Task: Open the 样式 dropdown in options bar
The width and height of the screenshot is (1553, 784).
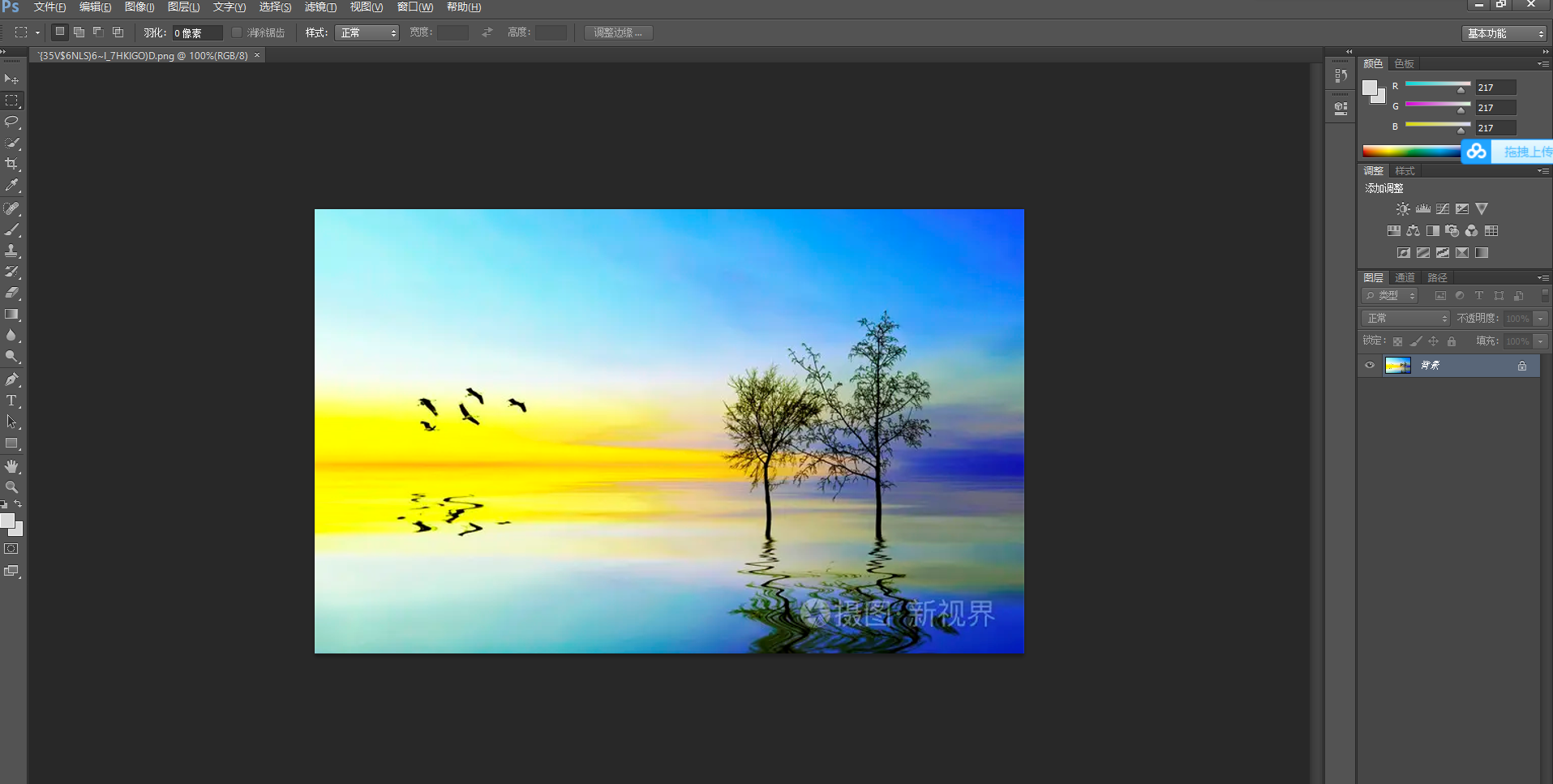Action: click(367, 32)
